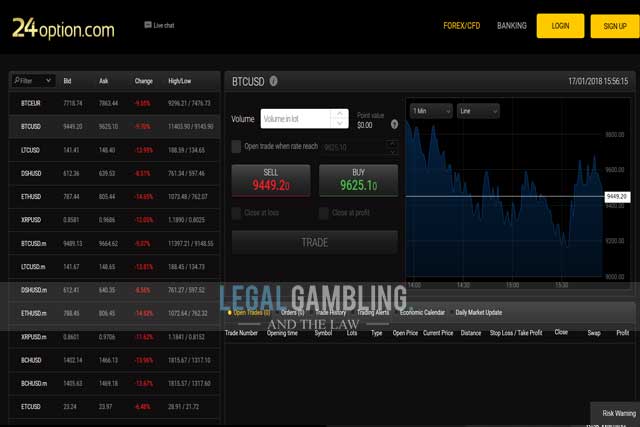Open the Filter dropdown
The image size is (640, 427).
coord(33,81)
